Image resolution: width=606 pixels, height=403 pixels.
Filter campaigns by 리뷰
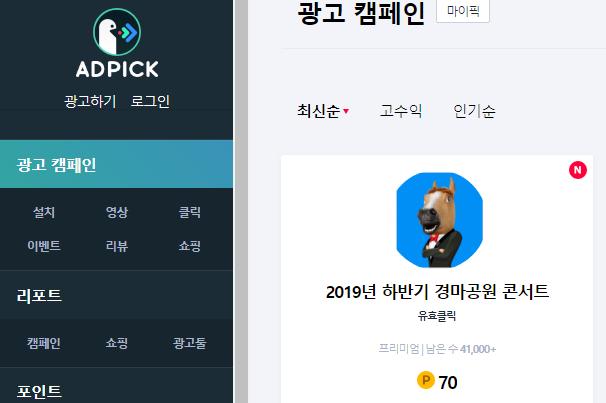click(117, 246)
